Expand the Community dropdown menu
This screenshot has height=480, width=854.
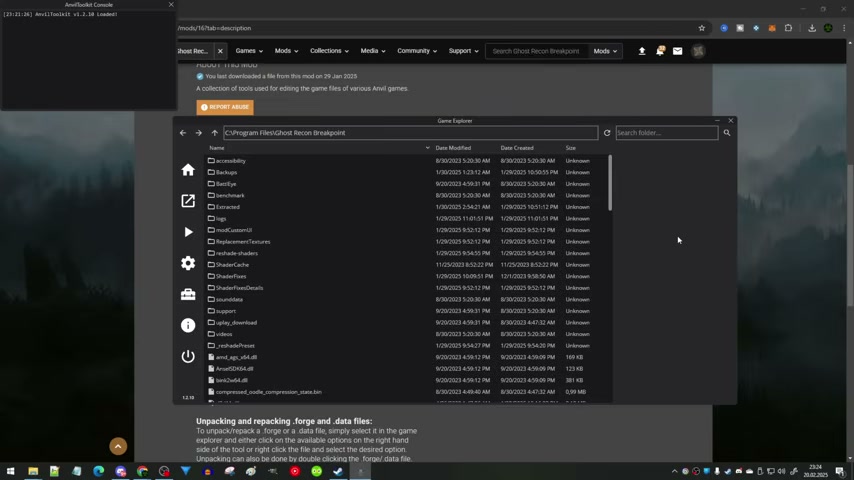point(417,51)
